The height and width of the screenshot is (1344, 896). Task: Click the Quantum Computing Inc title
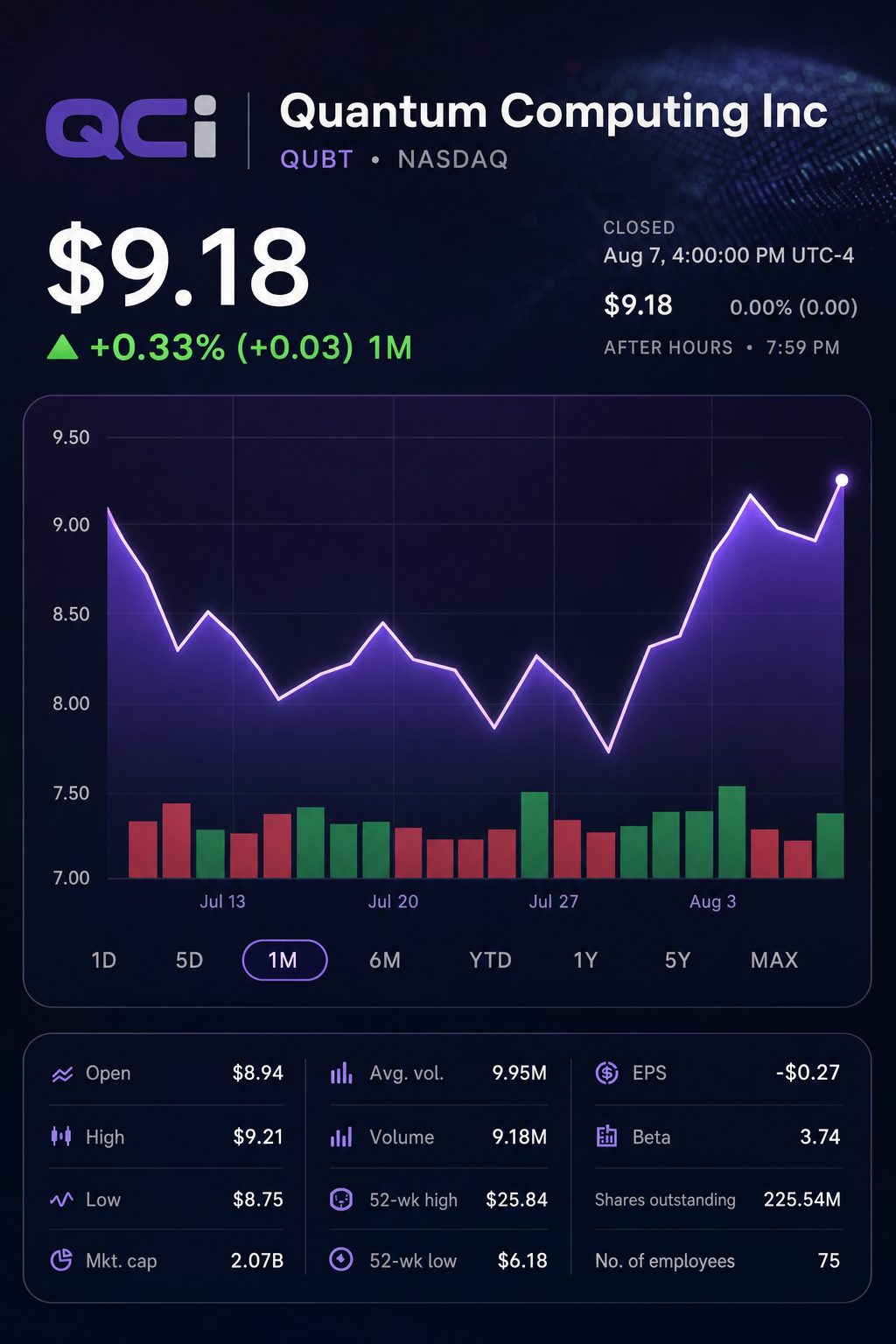coord(553,112)
